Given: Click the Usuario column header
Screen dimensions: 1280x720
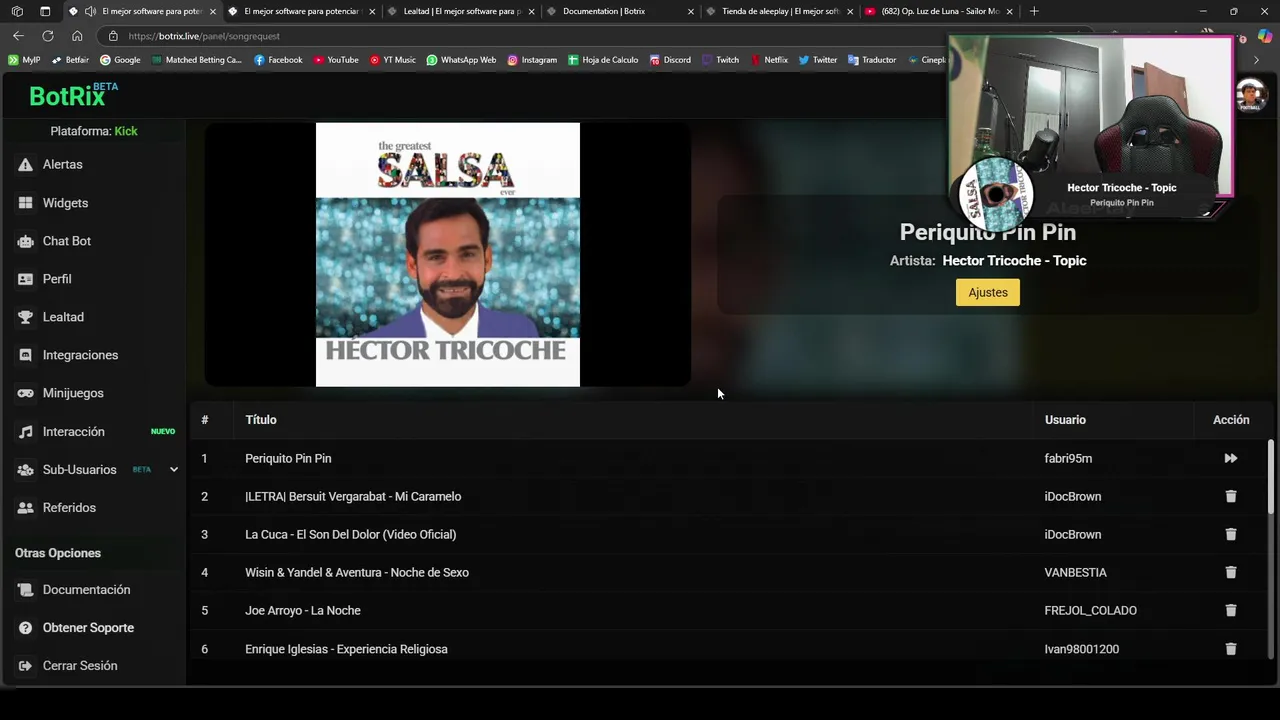Looking at the screenshot, I should (1065, 420).
